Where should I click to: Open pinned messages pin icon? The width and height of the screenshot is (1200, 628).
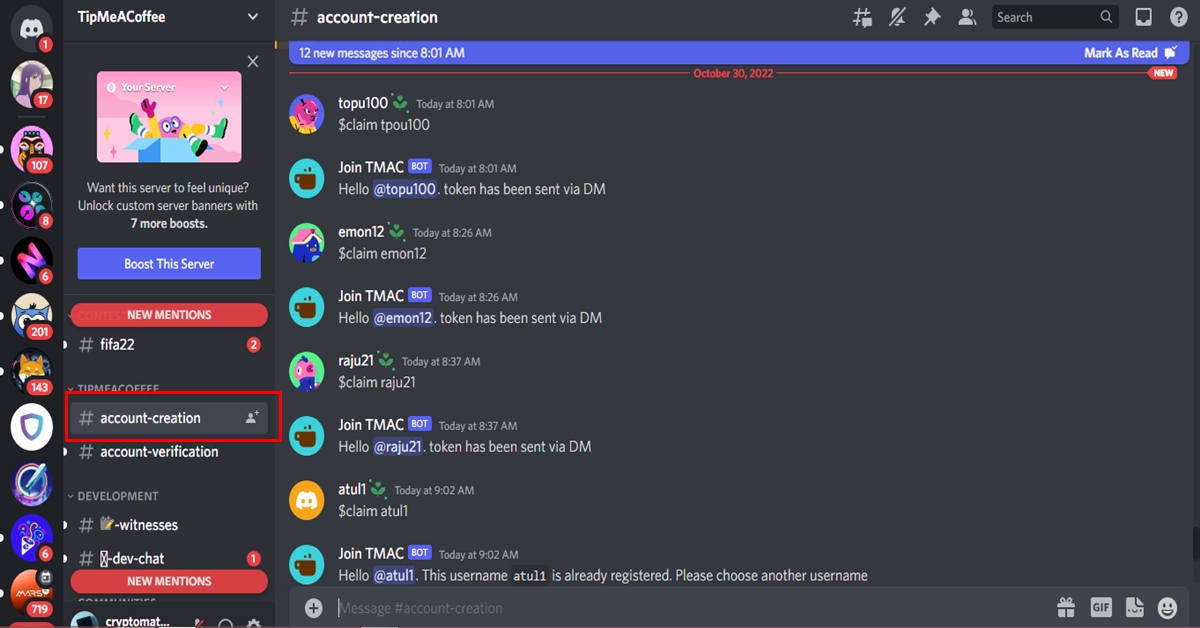932,17
